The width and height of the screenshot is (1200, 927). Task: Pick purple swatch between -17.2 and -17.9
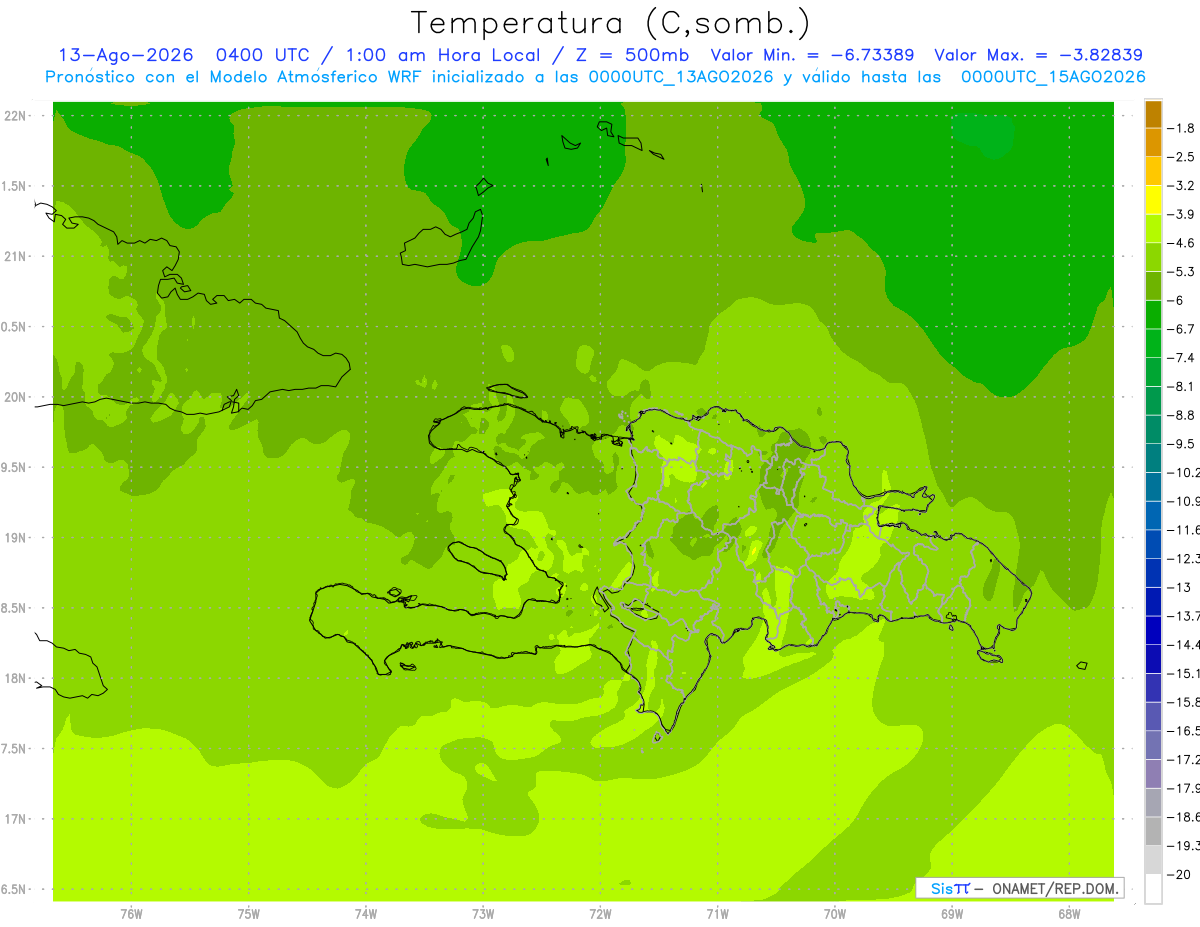pos(1153,773)
